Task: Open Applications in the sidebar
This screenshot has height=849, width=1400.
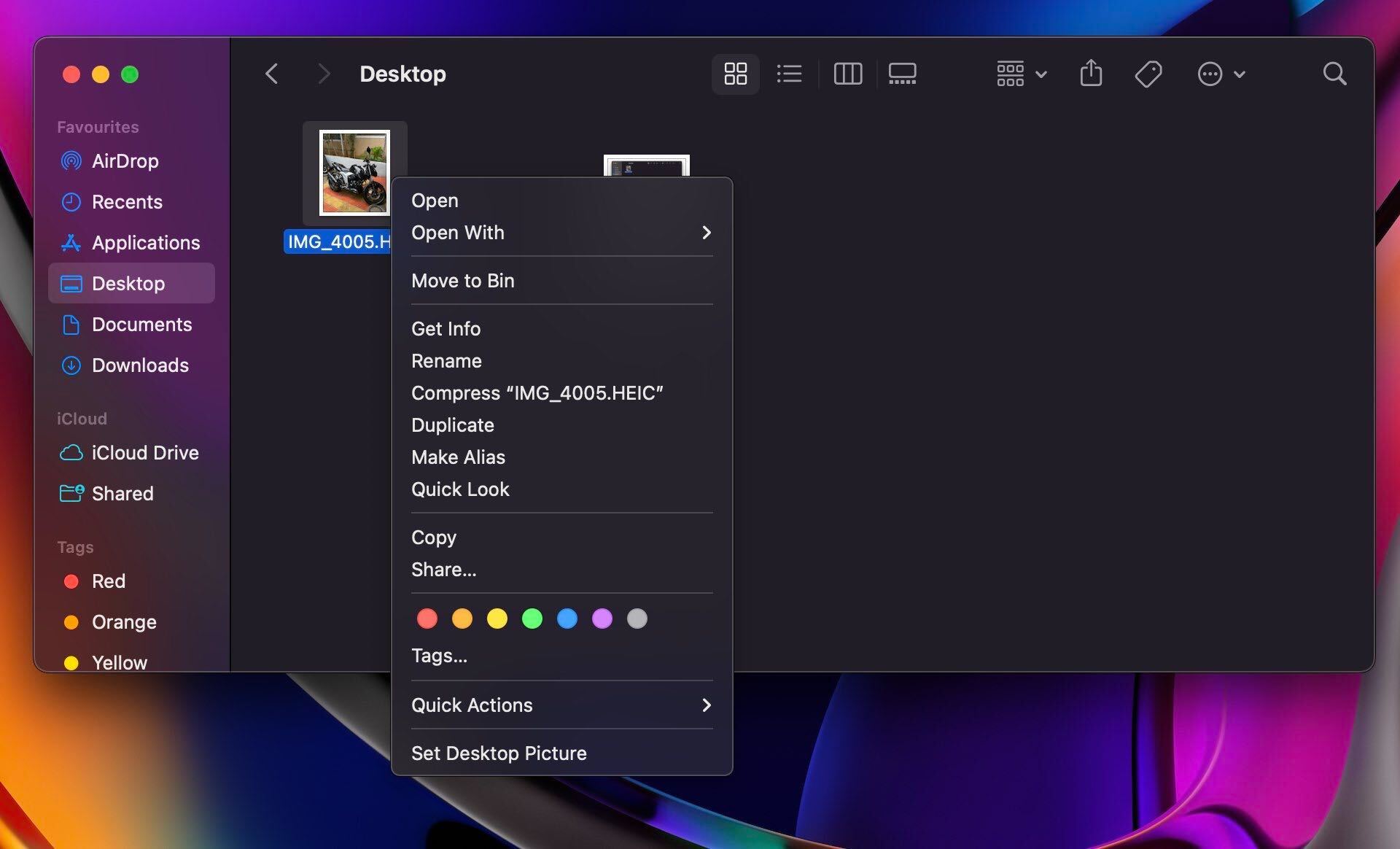Action: 131,242
